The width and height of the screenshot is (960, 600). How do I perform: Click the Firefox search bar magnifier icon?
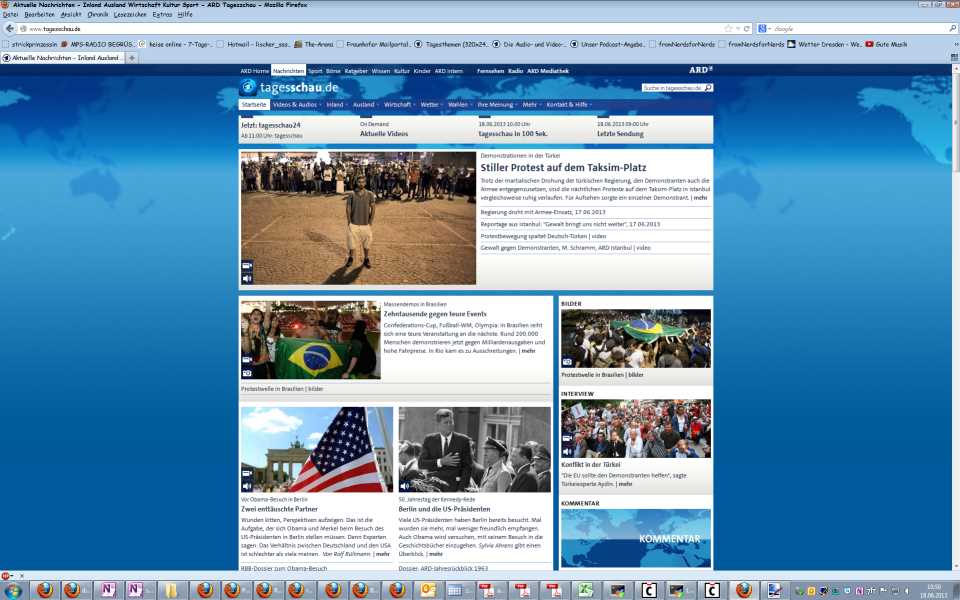(x=952, y=29)
